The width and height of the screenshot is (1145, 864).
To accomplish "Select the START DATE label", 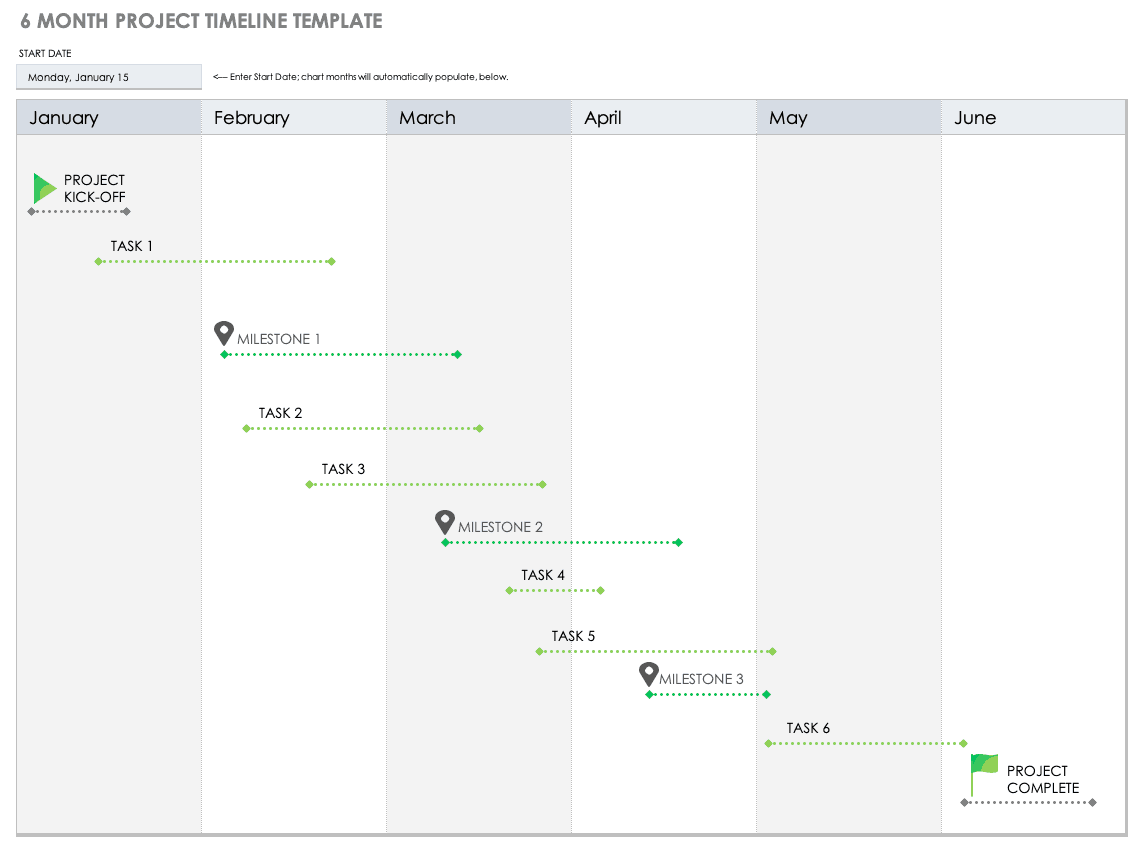I will tap(43, 53).
